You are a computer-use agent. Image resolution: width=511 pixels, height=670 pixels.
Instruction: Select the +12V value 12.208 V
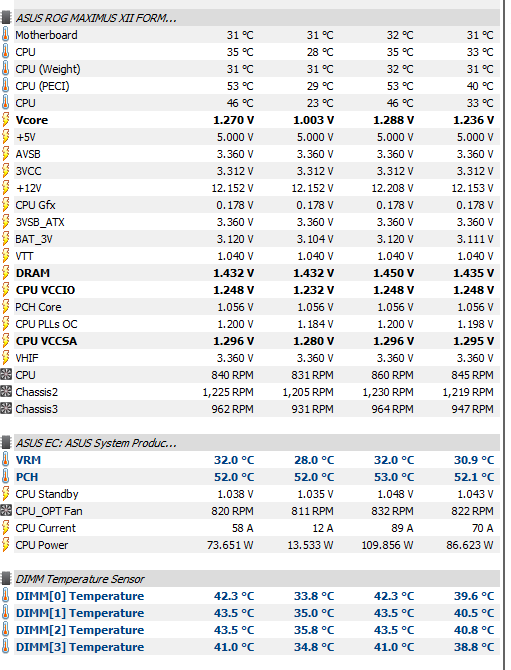(x=392, y=188)
